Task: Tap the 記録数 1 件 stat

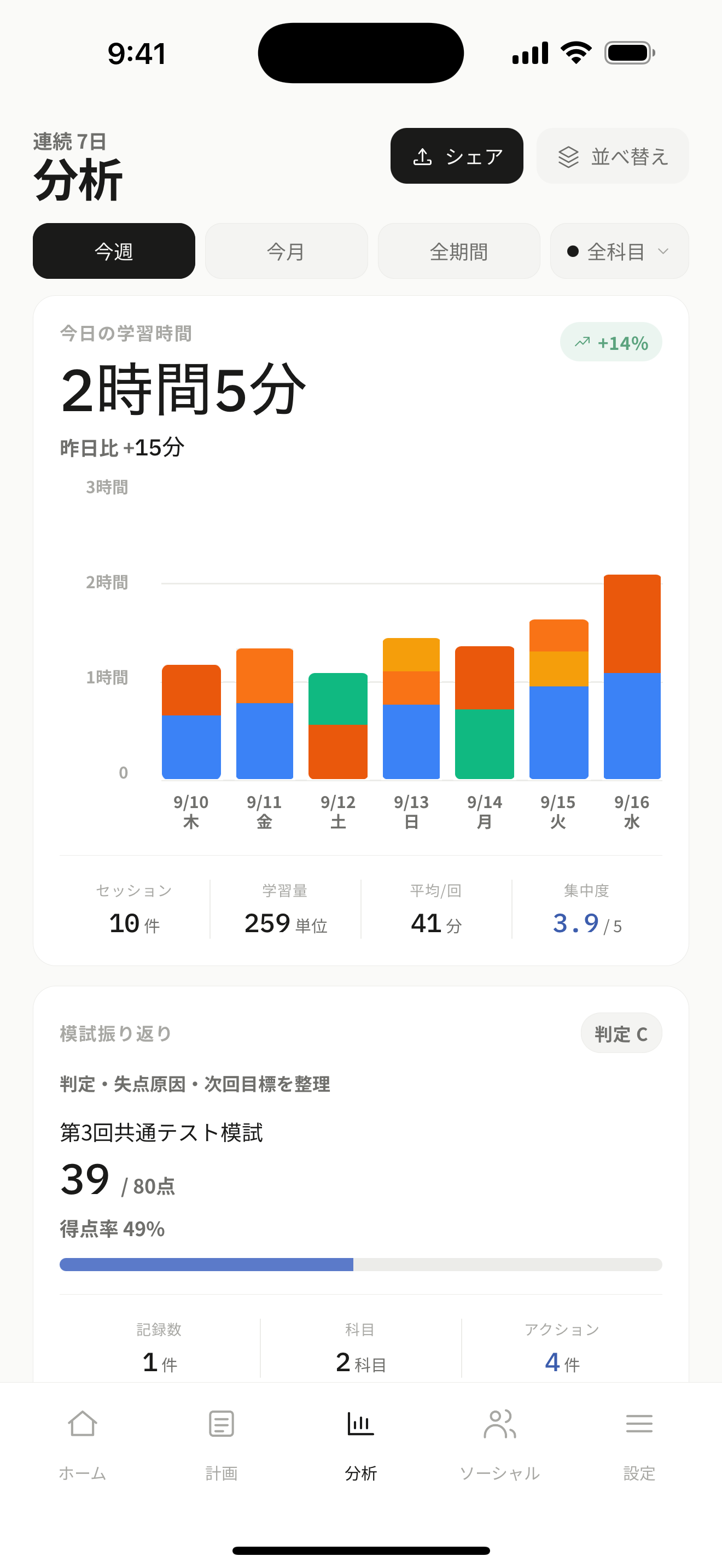Action: click(160, 1348)
